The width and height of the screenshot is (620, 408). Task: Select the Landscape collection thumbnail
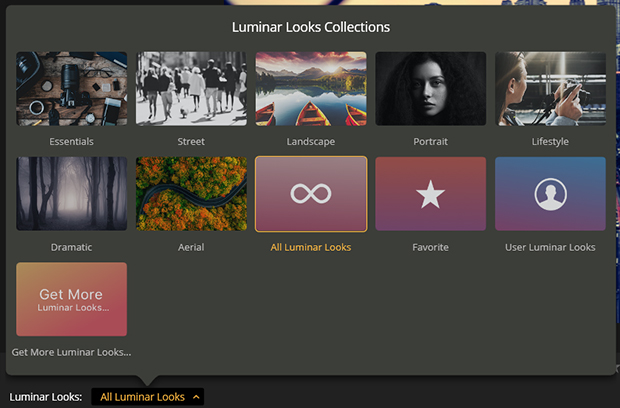(311, 89)
